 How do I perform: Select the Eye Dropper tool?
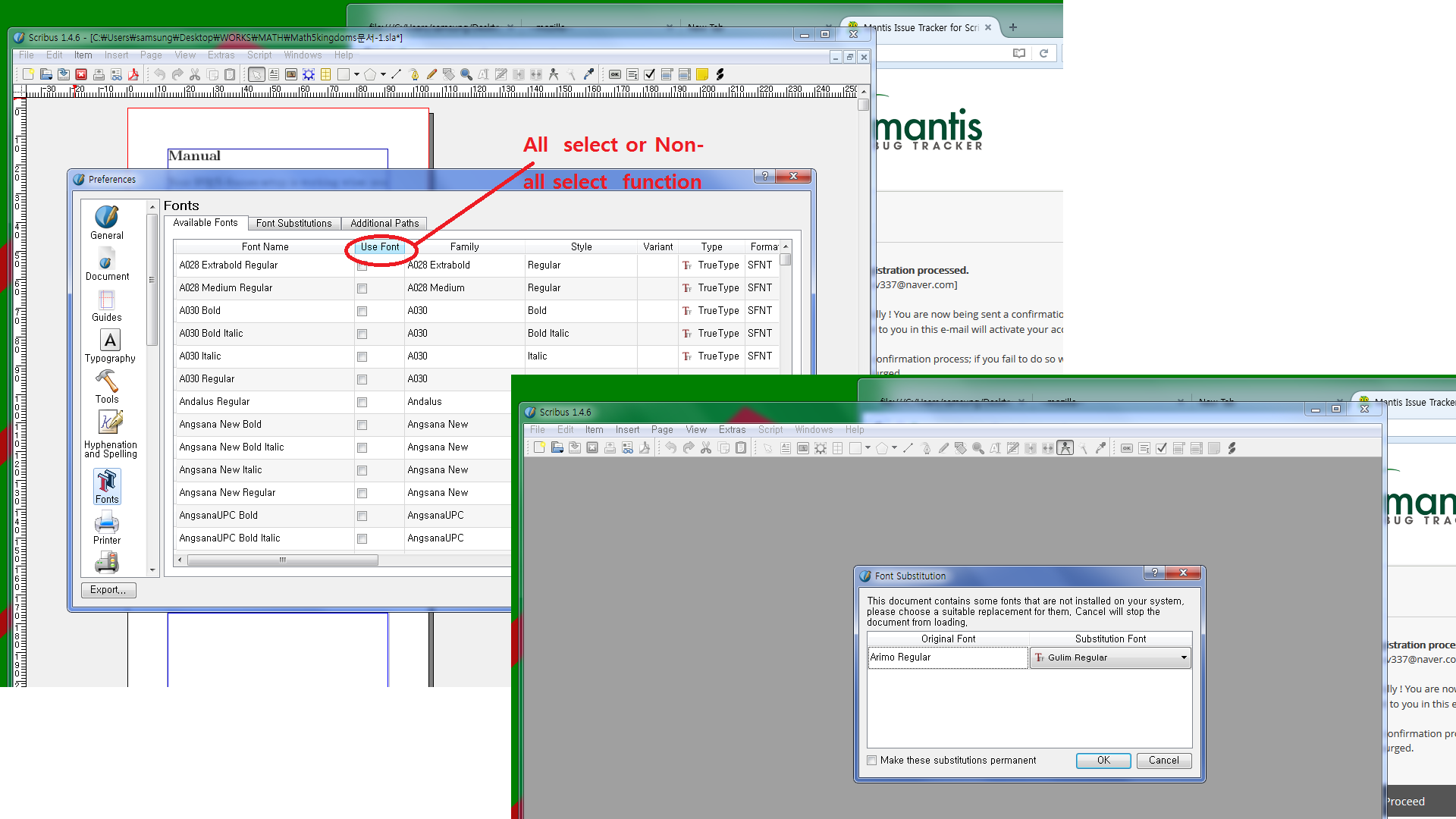coord(588,74)
